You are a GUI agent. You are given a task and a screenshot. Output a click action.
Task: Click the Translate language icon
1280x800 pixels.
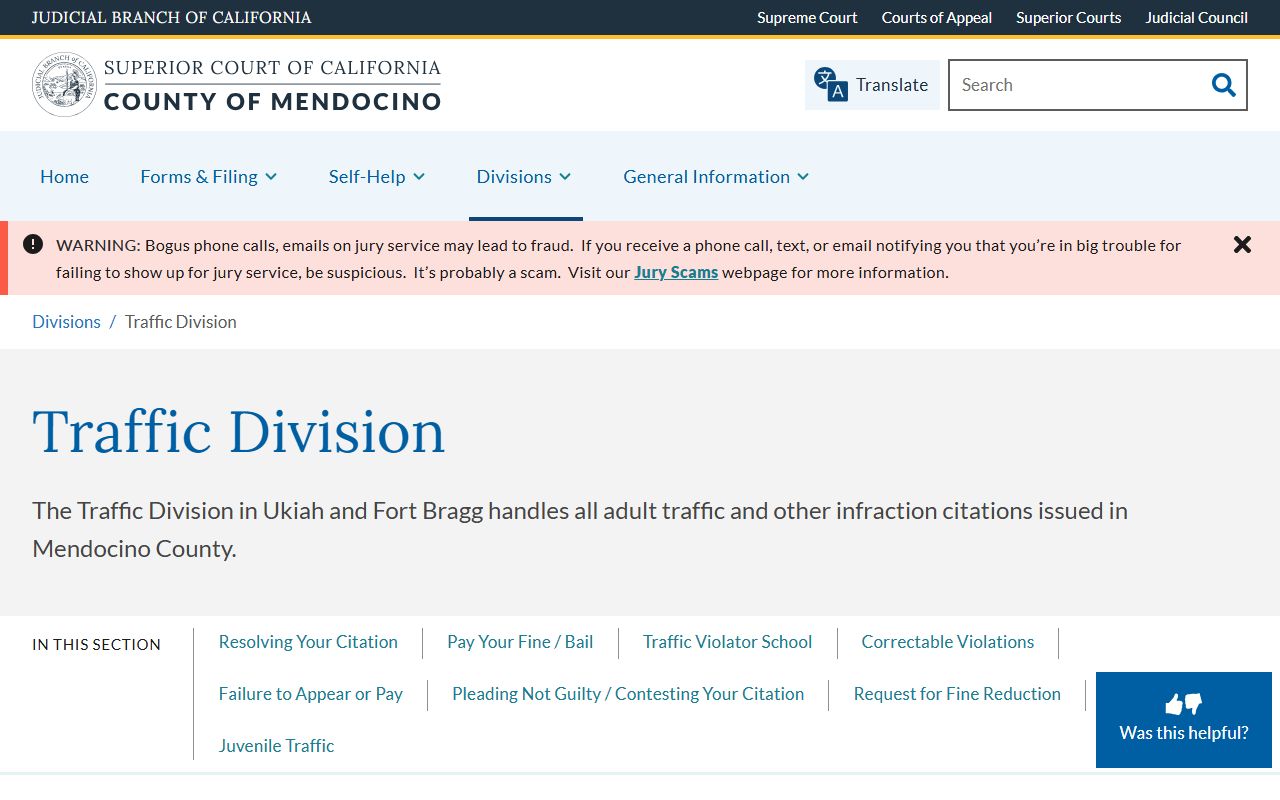coord(830,85)
